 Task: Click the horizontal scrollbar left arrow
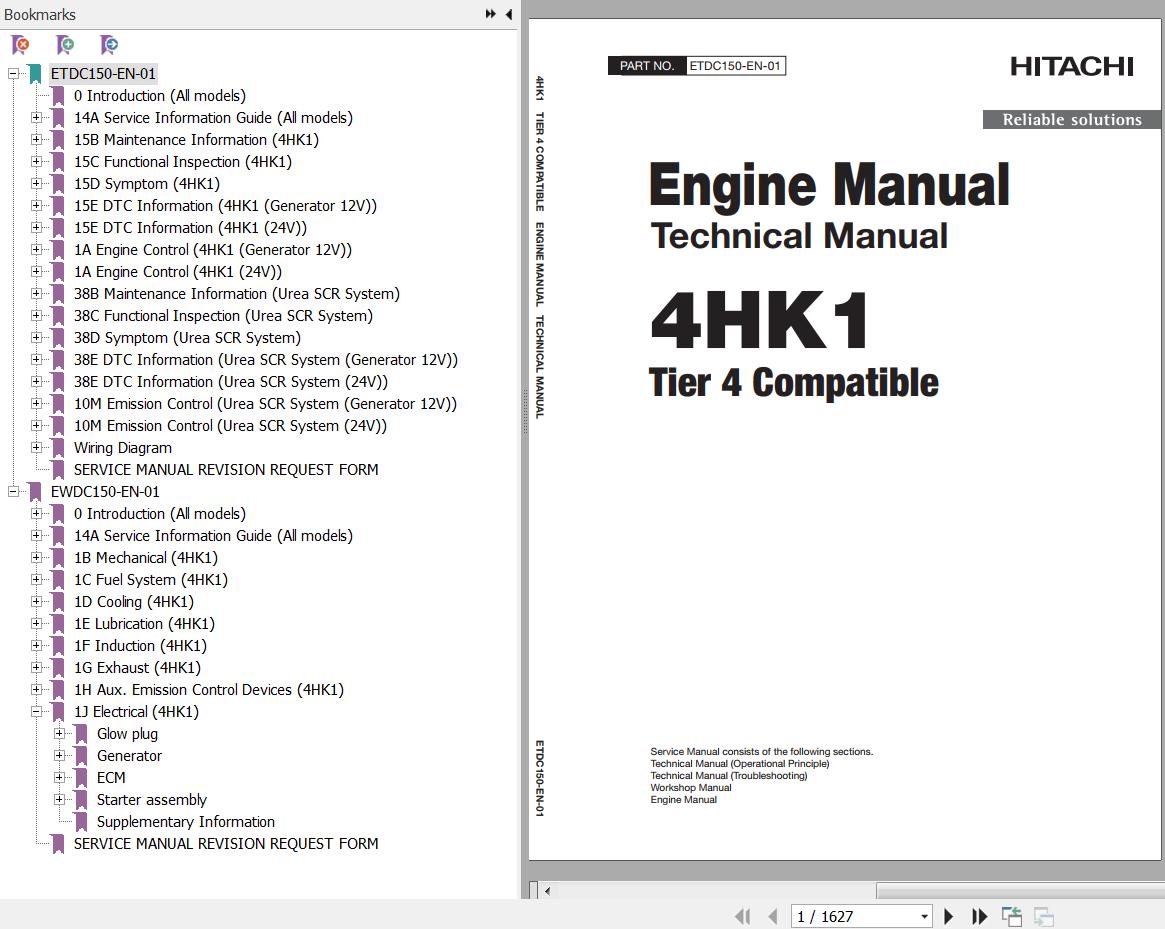point(548,890)
